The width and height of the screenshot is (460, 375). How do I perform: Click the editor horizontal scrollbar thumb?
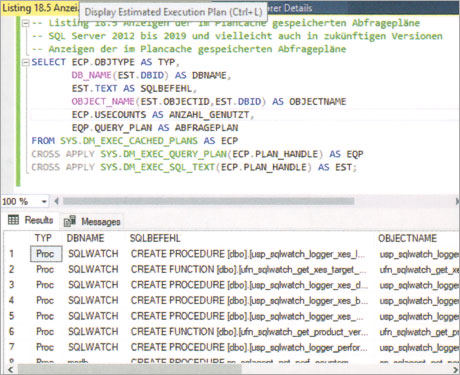click(x=208, y=201)
